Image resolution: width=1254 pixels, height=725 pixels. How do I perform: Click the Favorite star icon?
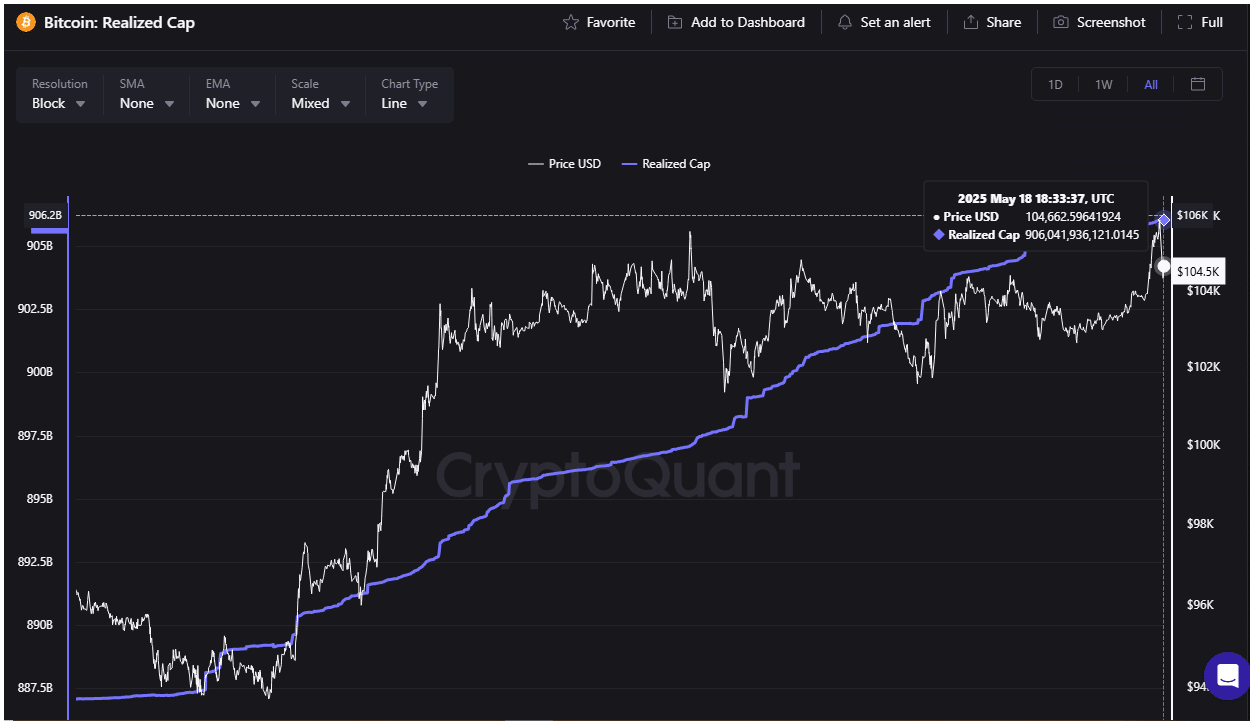571,22
